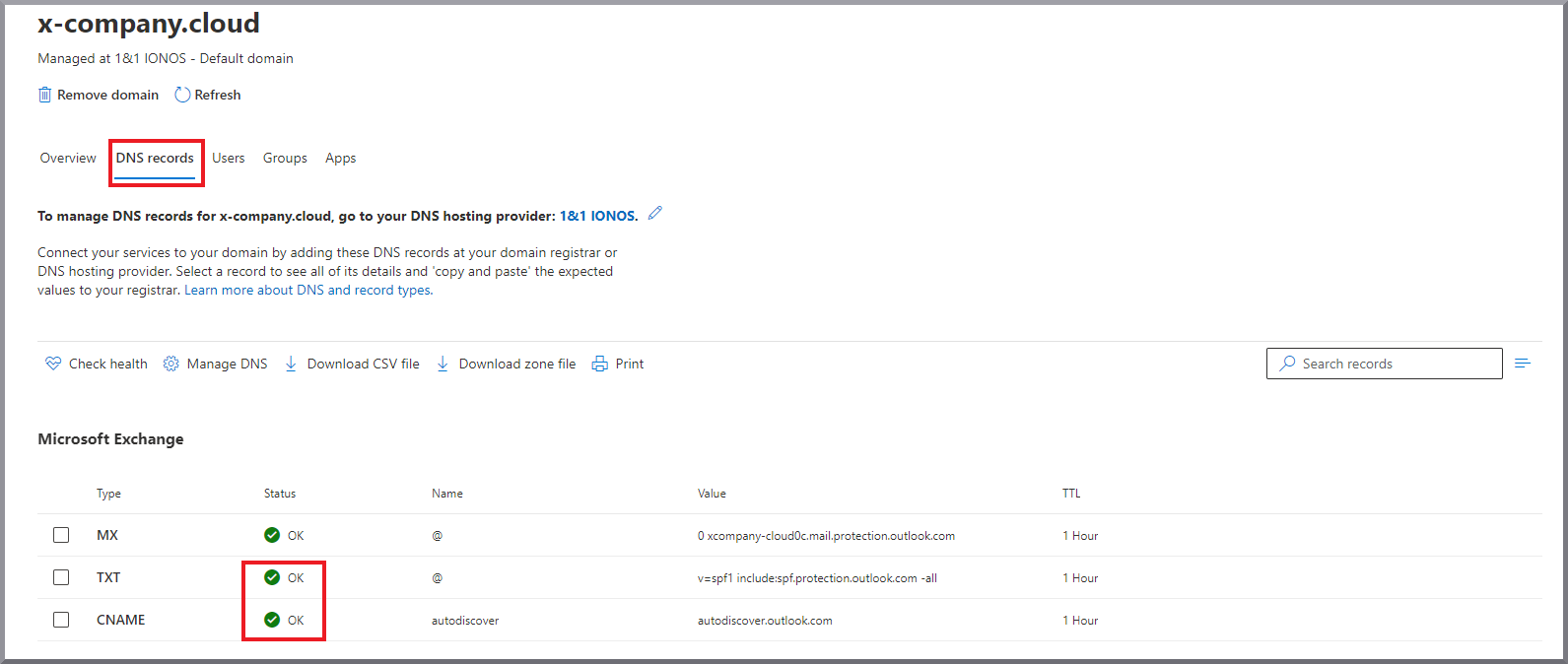Click the TXT row's @ name cell
1568x664 pixels.
pos(437,578)
